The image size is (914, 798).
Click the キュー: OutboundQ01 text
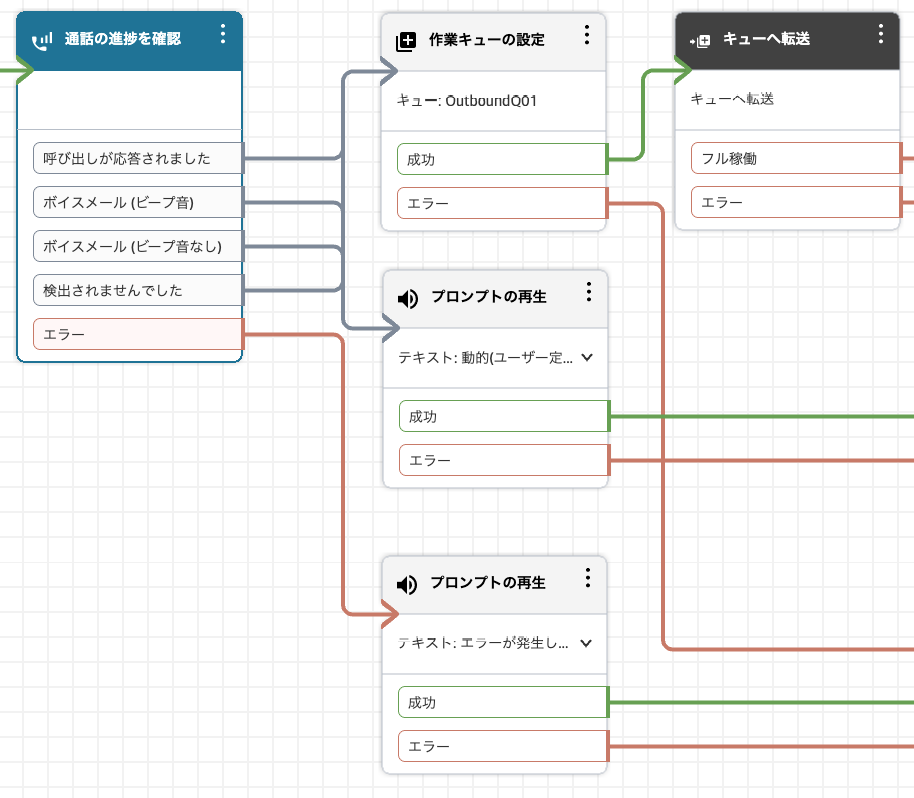[x=466, y=101]
